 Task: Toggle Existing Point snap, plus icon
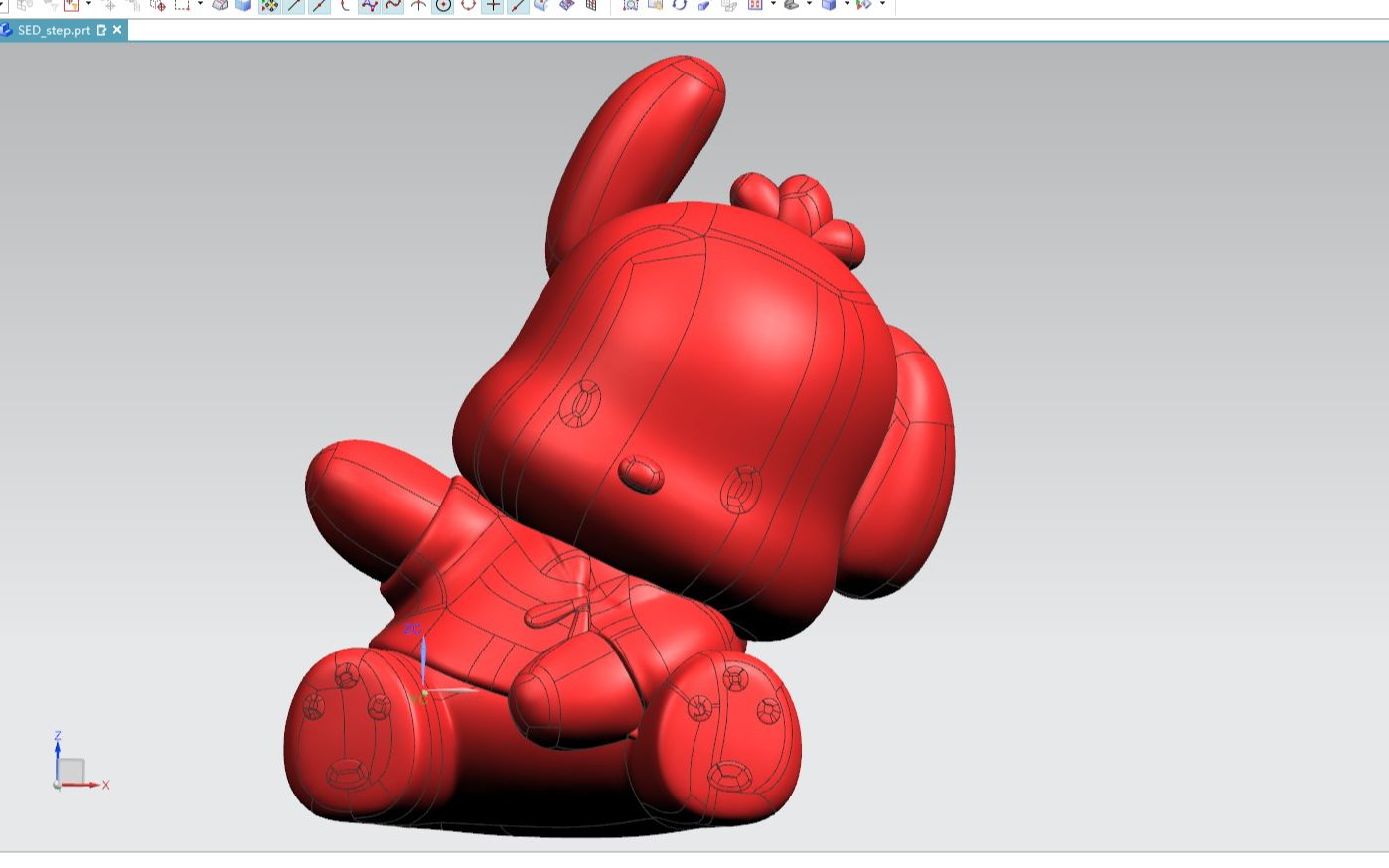click(x=493, y=5)
